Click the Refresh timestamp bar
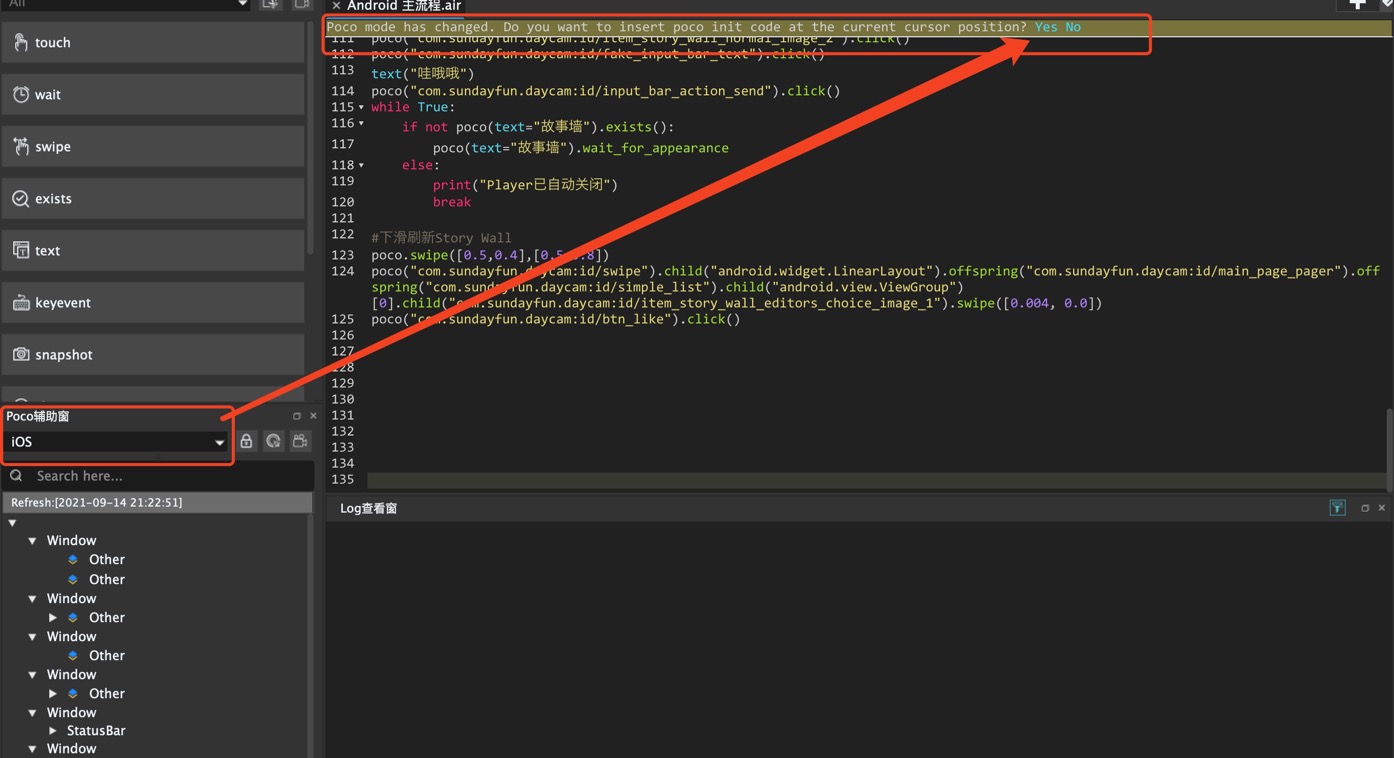Viewport: 1394px width, 758px height. [x=157, y=502]
